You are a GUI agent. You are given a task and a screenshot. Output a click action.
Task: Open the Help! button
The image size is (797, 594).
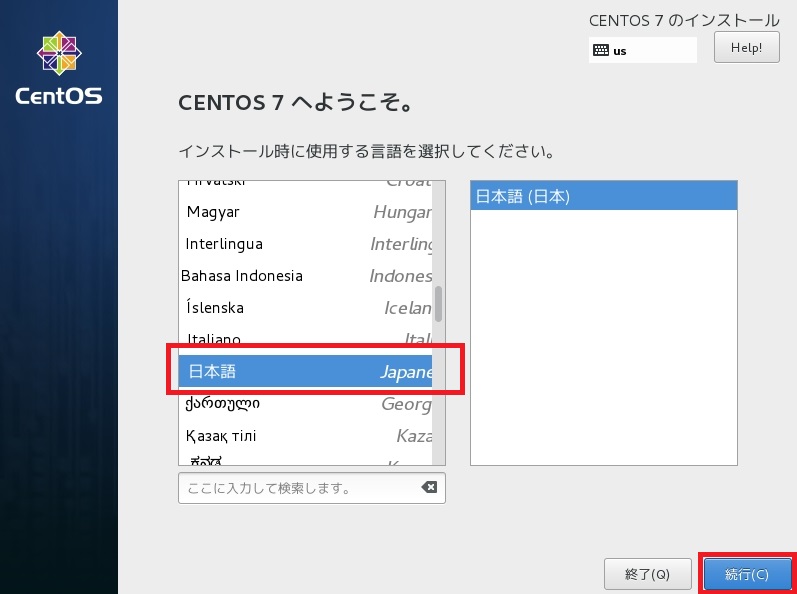pos(746,47)
